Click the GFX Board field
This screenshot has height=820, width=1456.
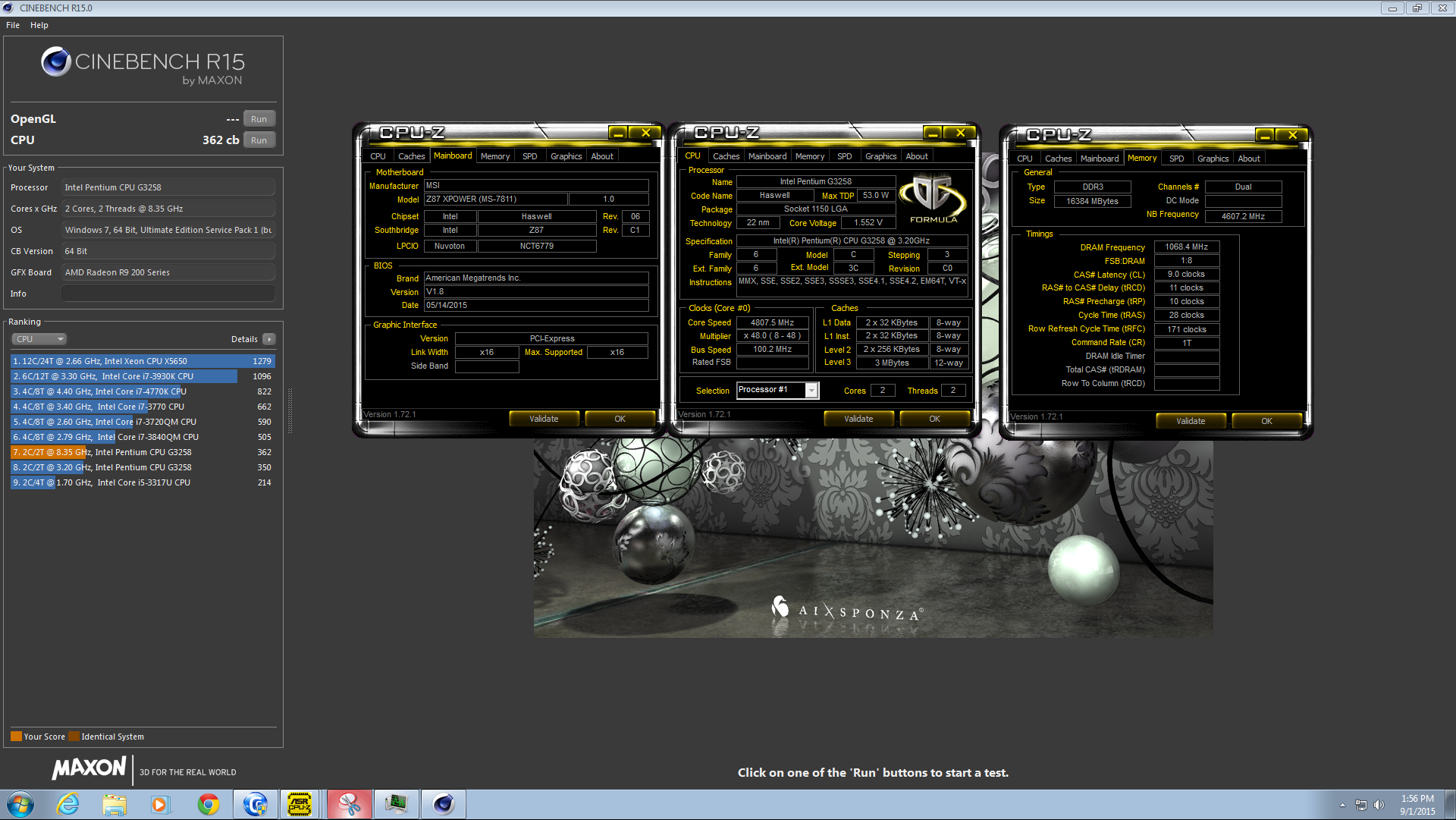(168, 272)
